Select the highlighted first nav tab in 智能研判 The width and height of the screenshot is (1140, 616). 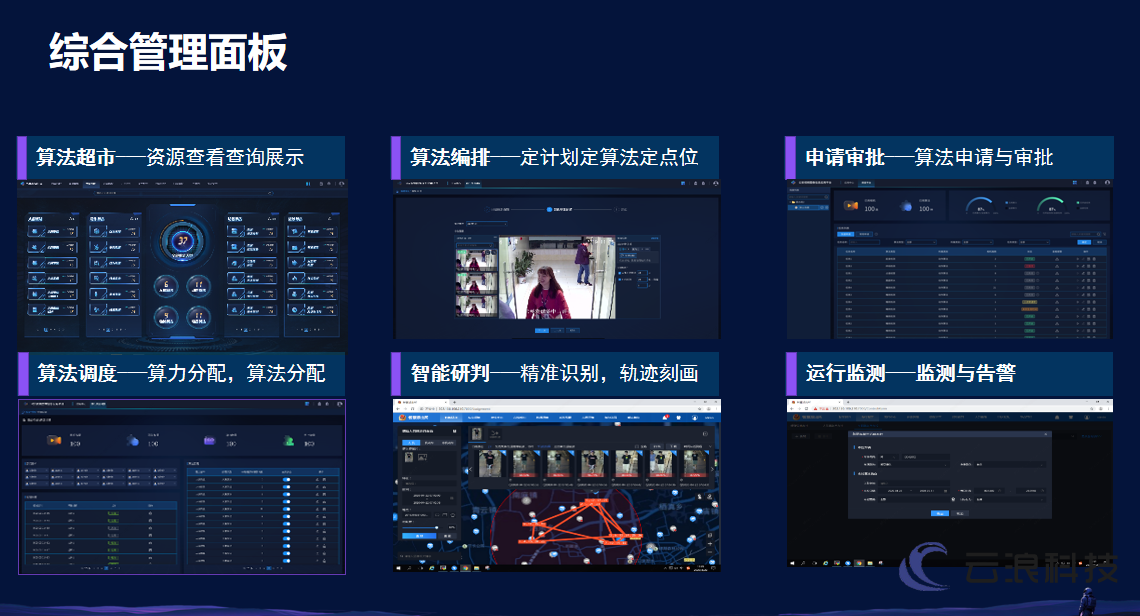click(451, 417)
